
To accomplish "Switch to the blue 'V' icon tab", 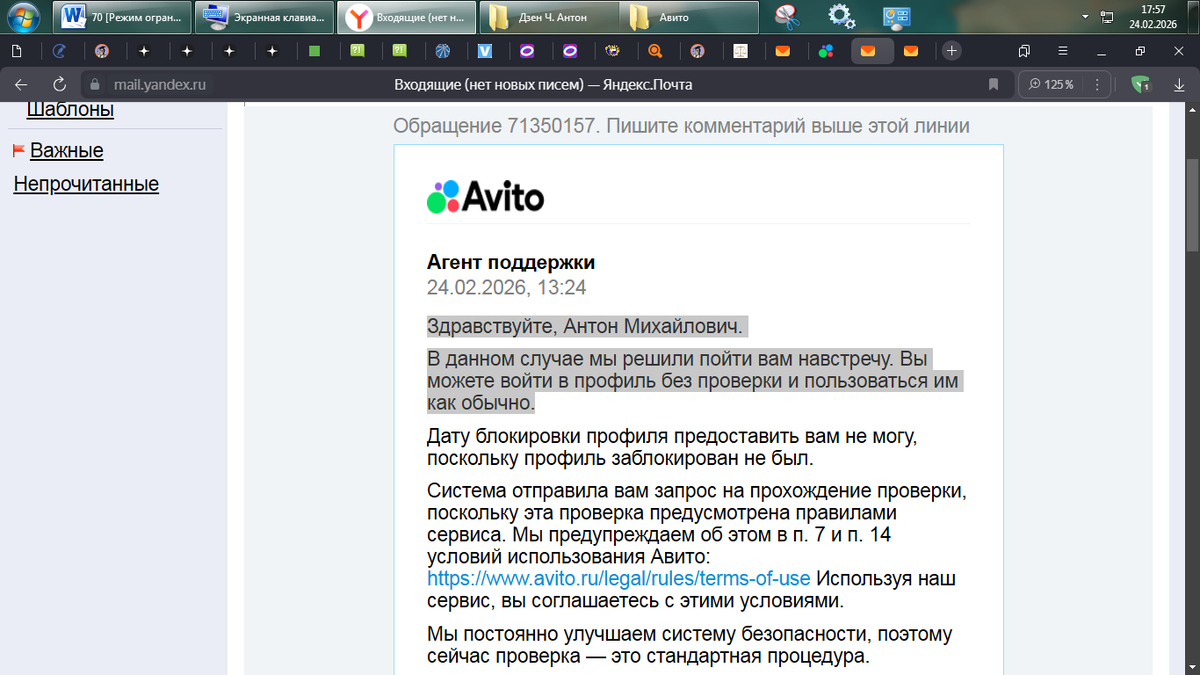I will [485, 50].
